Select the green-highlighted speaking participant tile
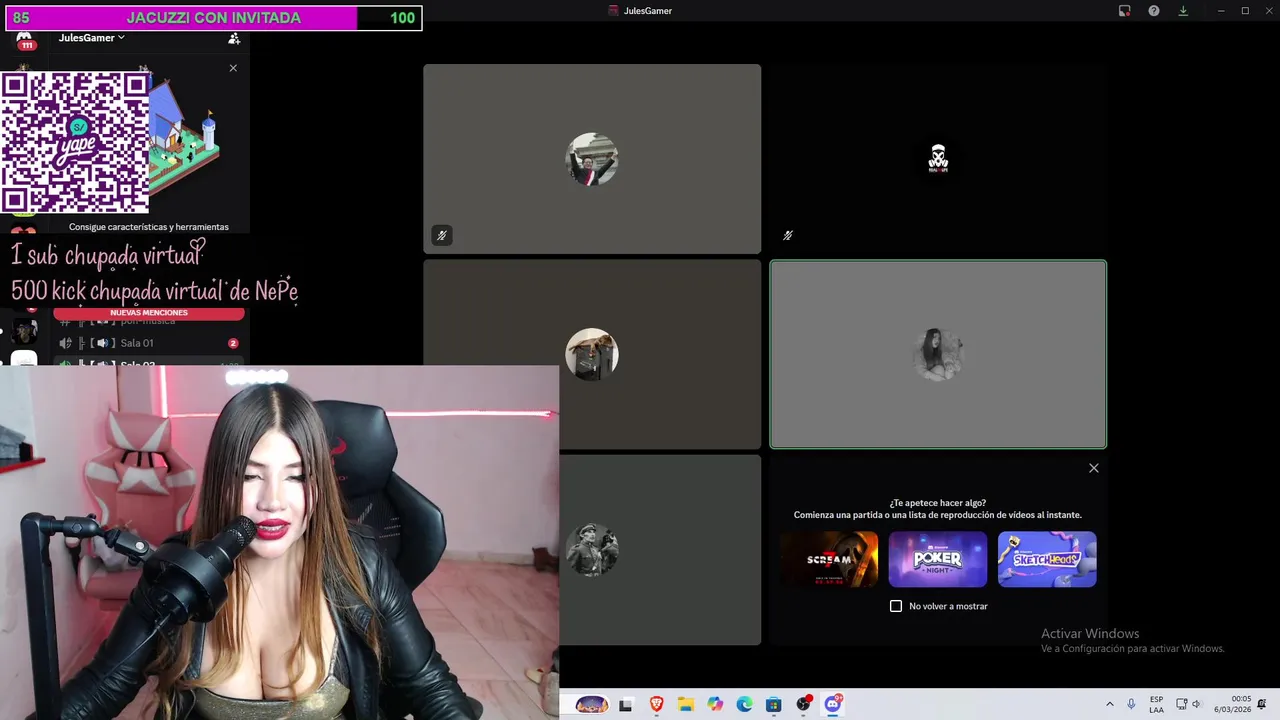The width and height of the screenshot is (1280, 720). 938,354
